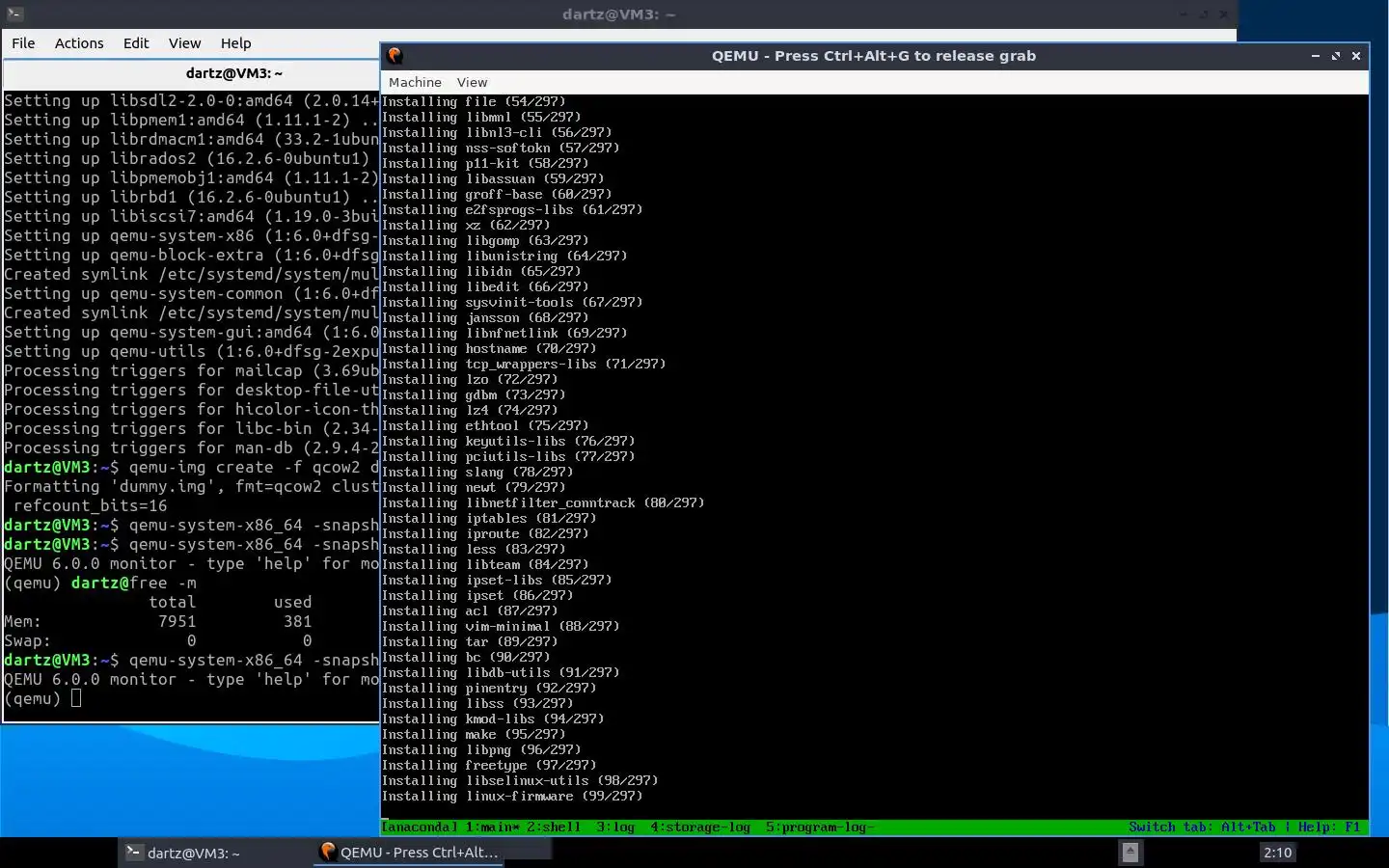Click terminal line 'Formatting dummy.img'
This screenshot has width=1389, height=868.
pos(192,487)
